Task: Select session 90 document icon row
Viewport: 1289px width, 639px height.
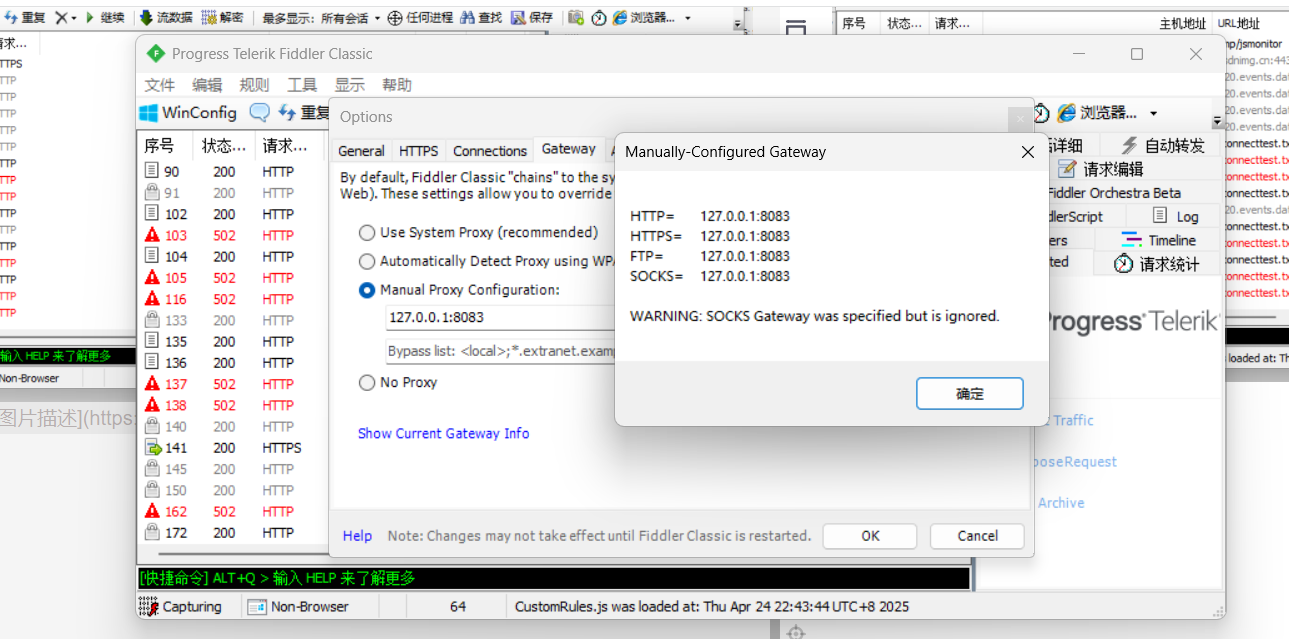Action: click(152, 172)
